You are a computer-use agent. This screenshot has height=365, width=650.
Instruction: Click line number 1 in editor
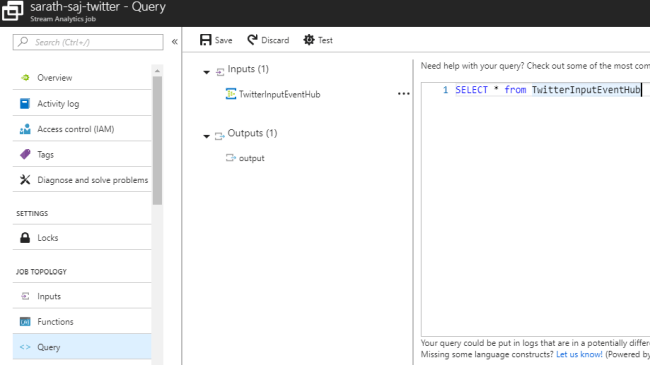tap(445, 90)
